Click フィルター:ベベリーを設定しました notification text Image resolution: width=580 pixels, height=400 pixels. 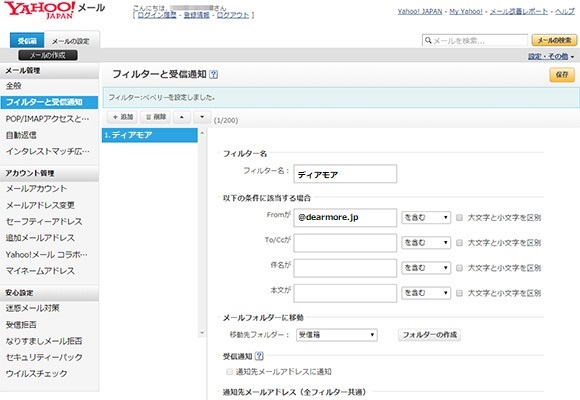pyautogui.click(x=162, y=98)
